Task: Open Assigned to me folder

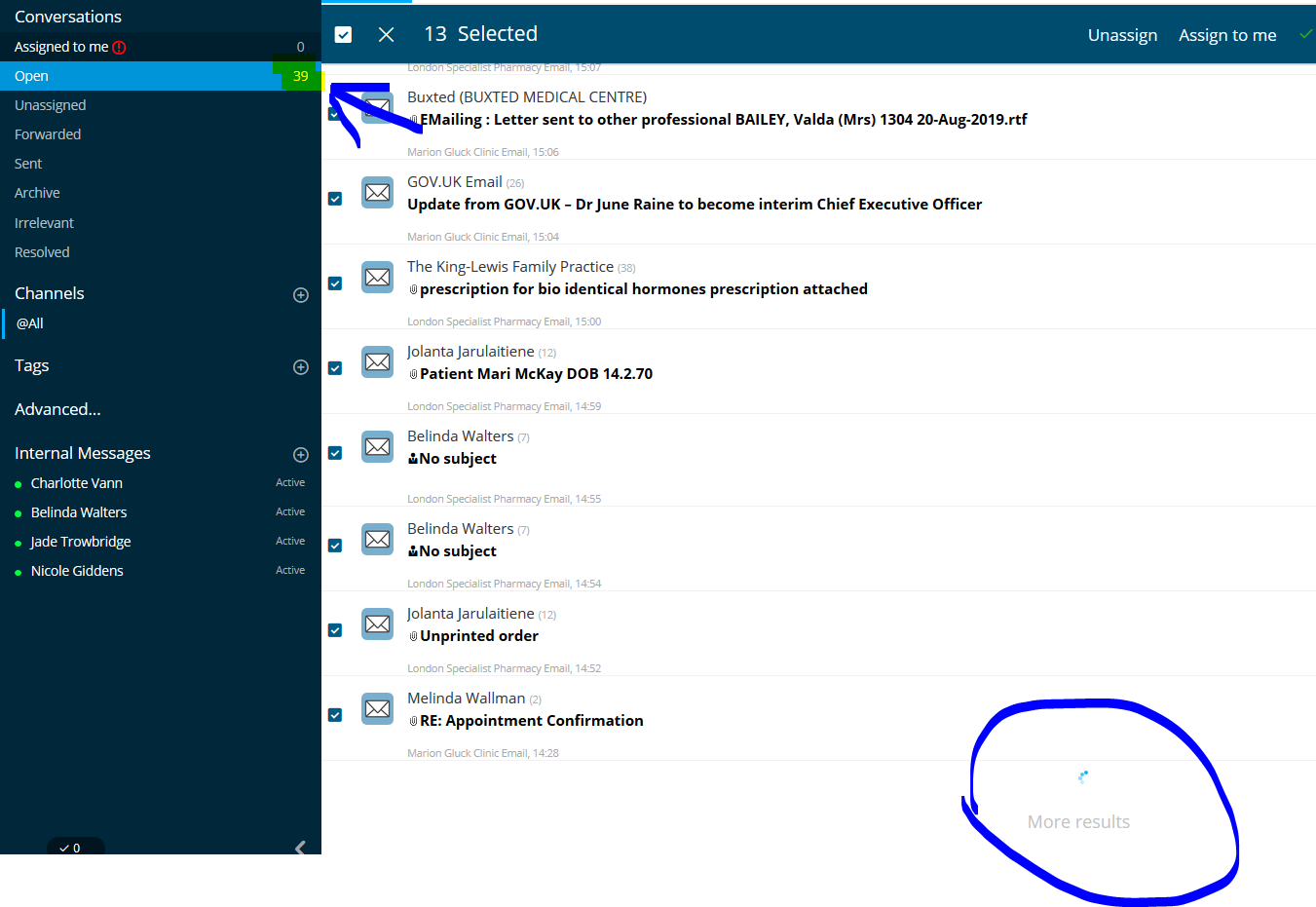Action: click(x=161, y=47)
